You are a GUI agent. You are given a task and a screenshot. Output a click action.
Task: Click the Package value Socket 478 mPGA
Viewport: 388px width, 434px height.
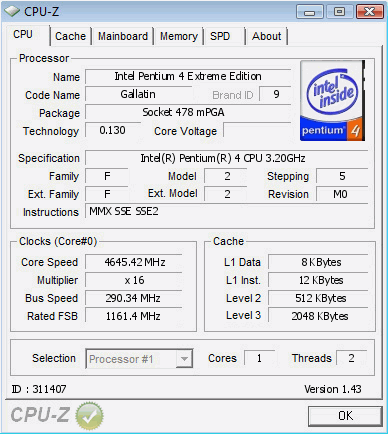click(188, 112)
